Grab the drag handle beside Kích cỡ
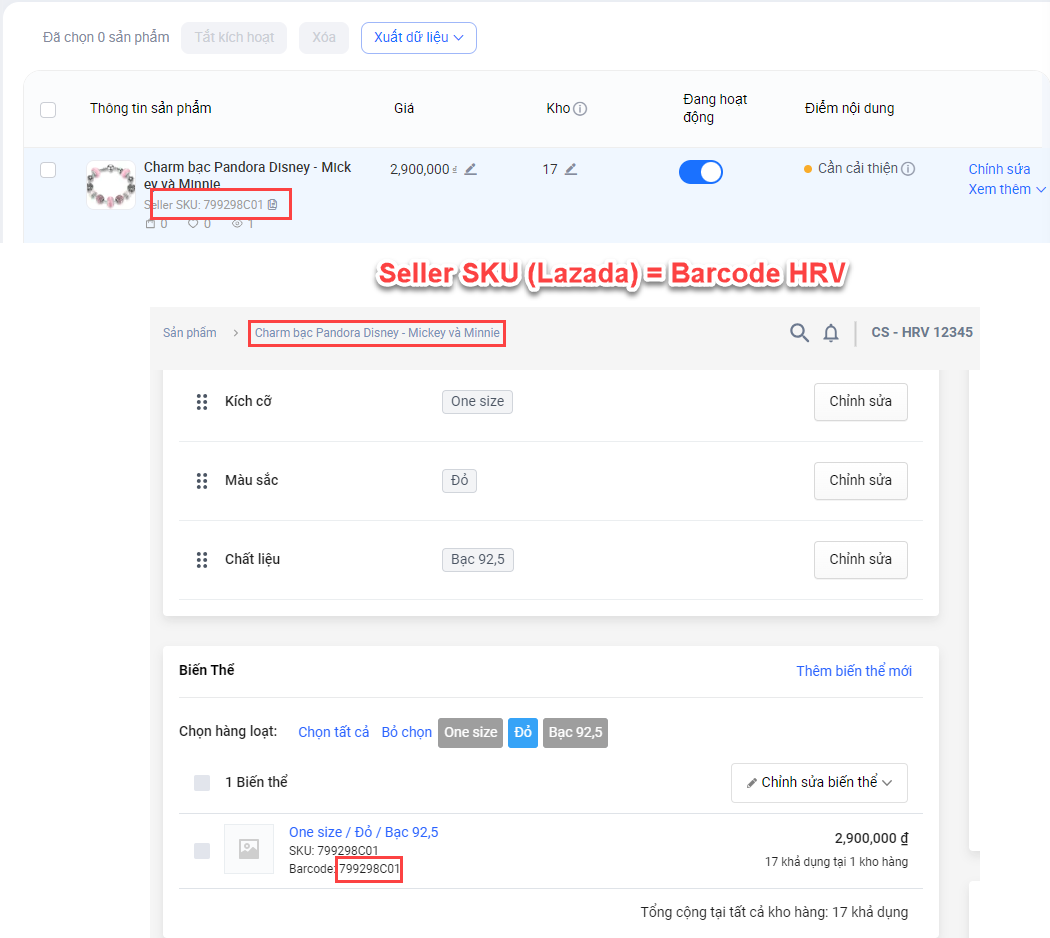This screenshot has width=1050, height=938. [202, 402]
